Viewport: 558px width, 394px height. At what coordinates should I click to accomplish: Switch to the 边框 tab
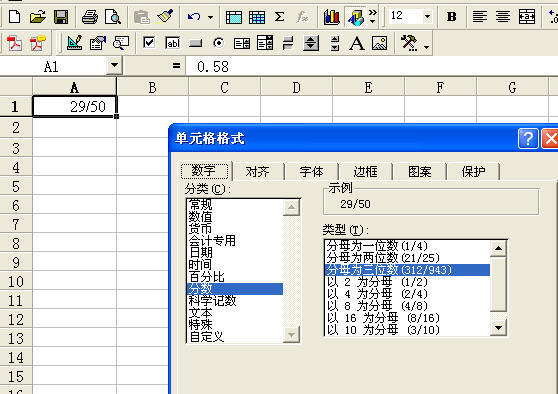(x=365, y=172)
